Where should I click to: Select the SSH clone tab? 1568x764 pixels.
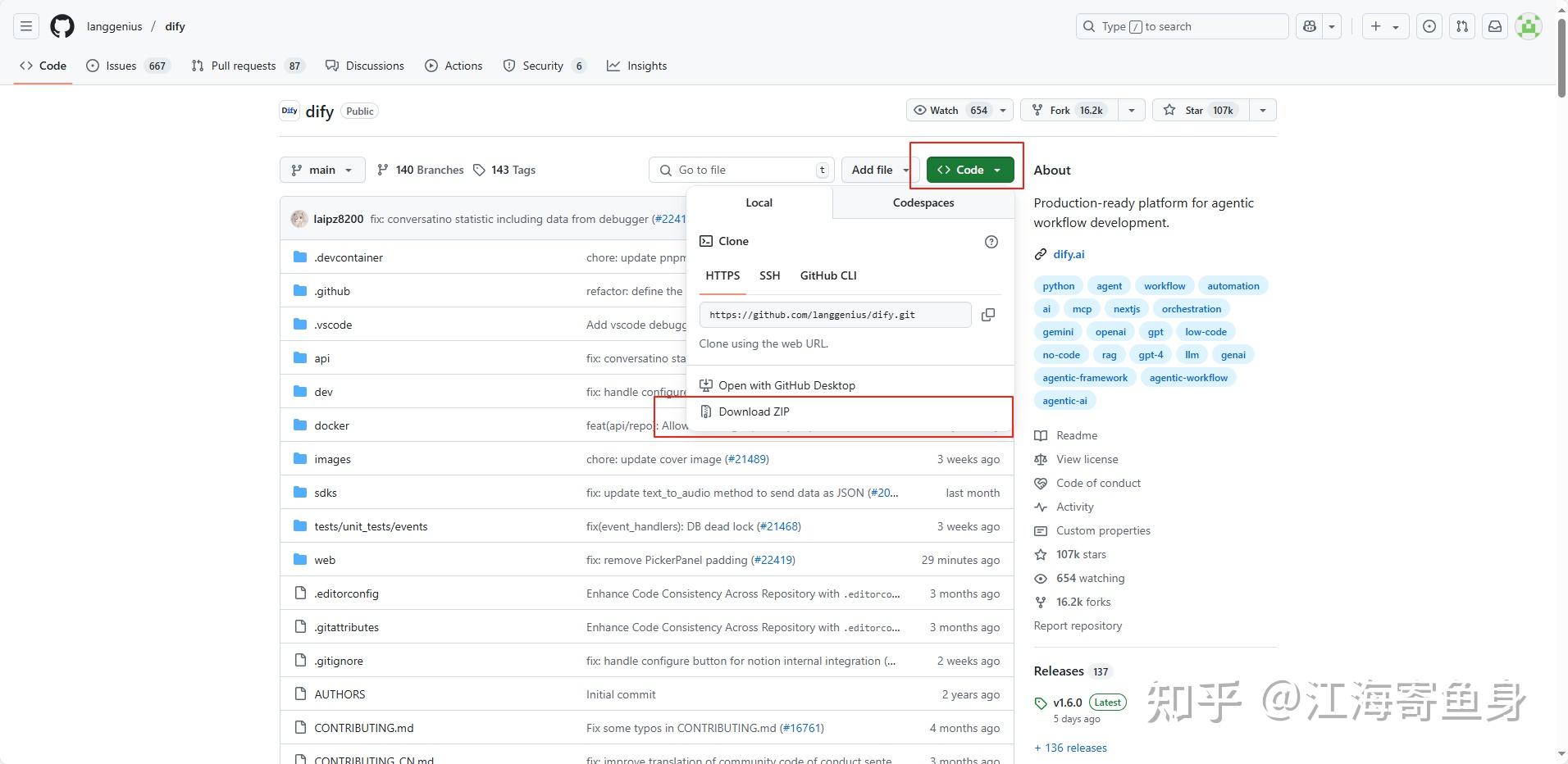769,275
